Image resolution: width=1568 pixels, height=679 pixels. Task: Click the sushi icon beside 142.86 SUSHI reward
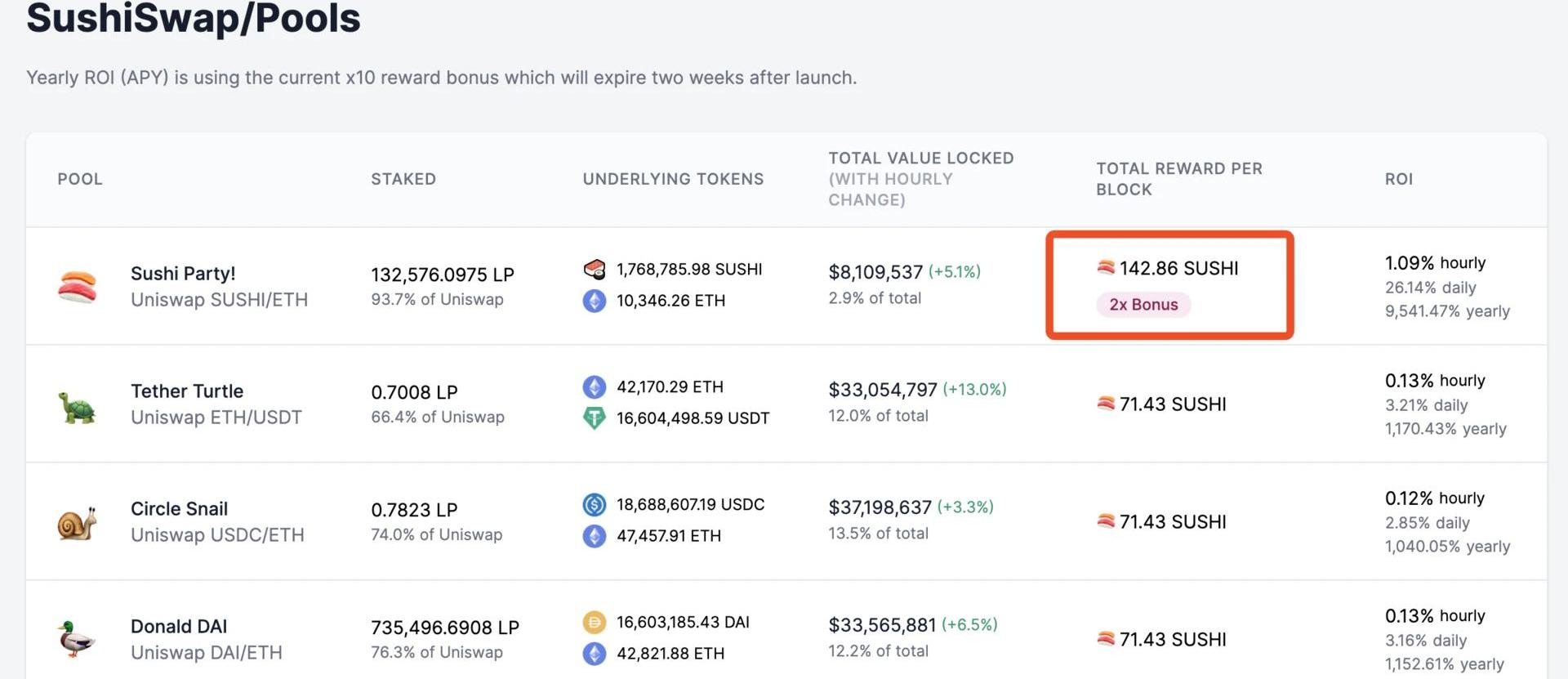pos(1106,268)
